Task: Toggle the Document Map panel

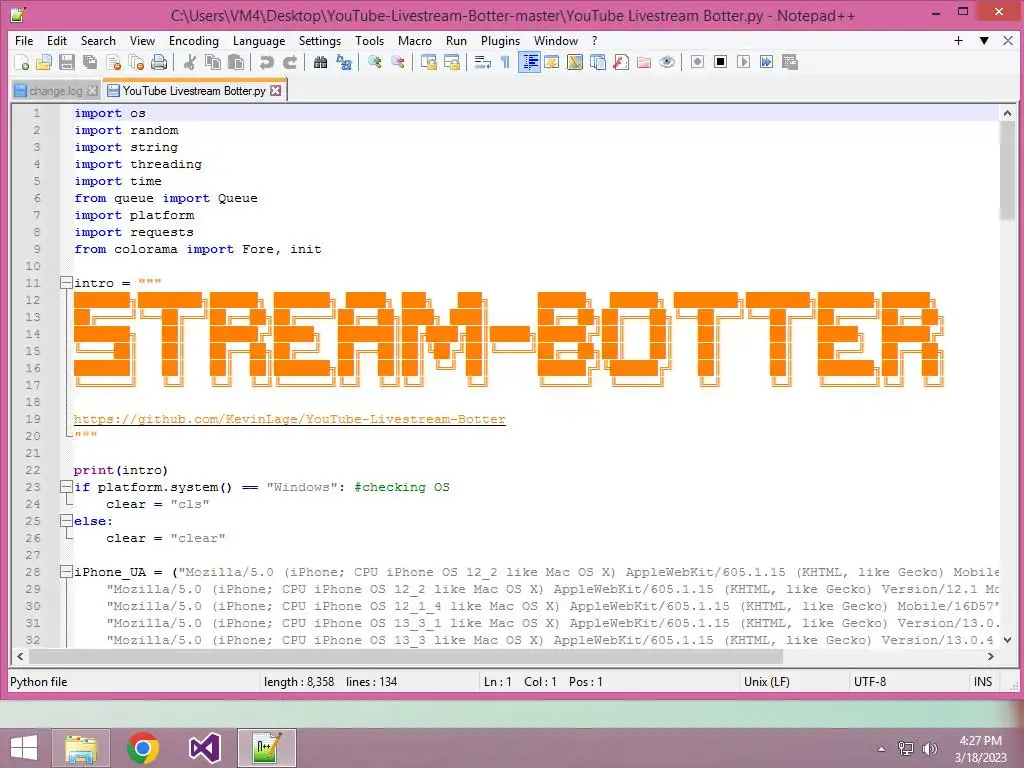Action: tap(575, 62)
